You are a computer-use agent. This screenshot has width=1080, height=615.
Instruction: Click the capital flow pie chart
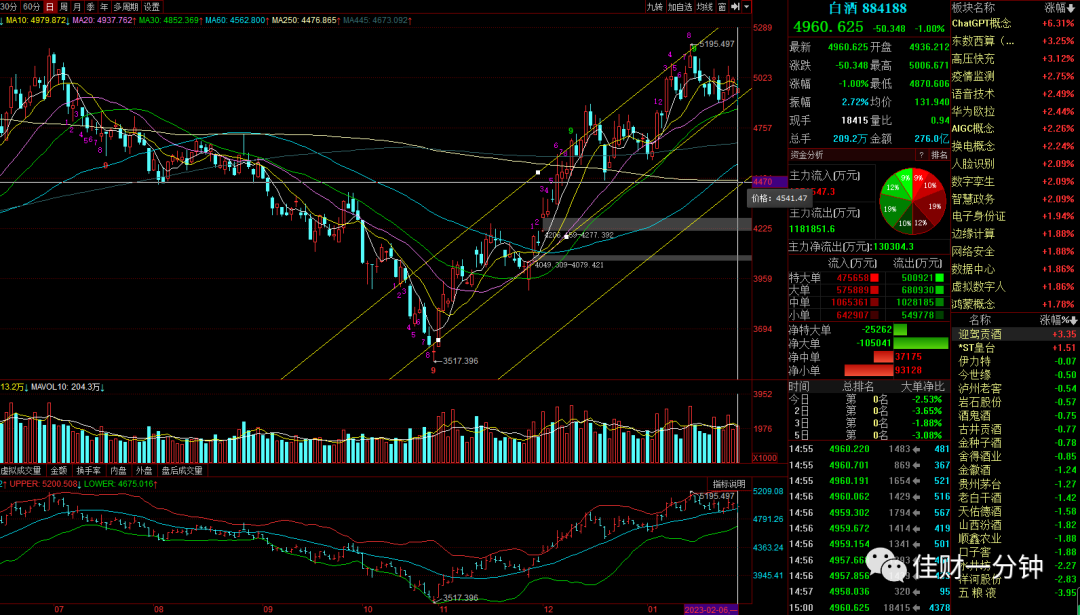(912, 200)
